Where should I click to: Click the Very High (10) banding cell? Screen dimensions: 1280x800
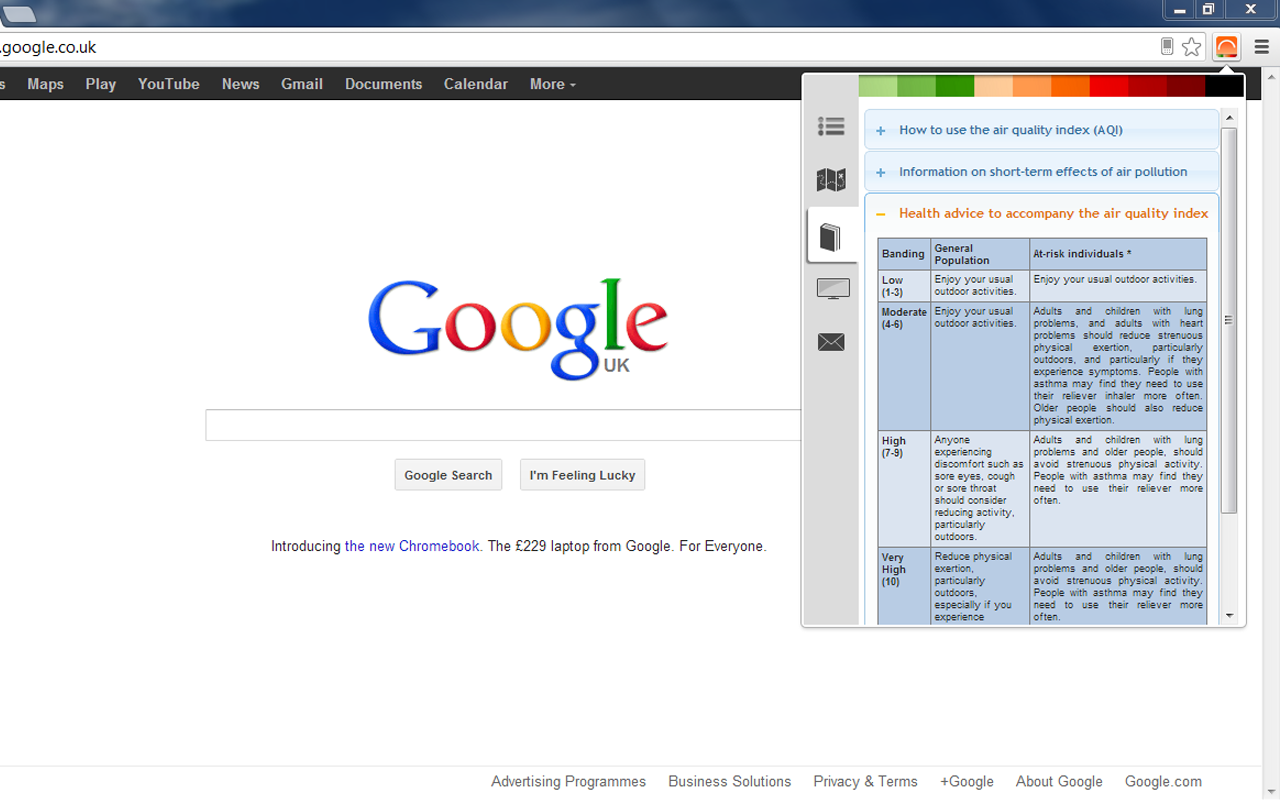tap(904, 586)
